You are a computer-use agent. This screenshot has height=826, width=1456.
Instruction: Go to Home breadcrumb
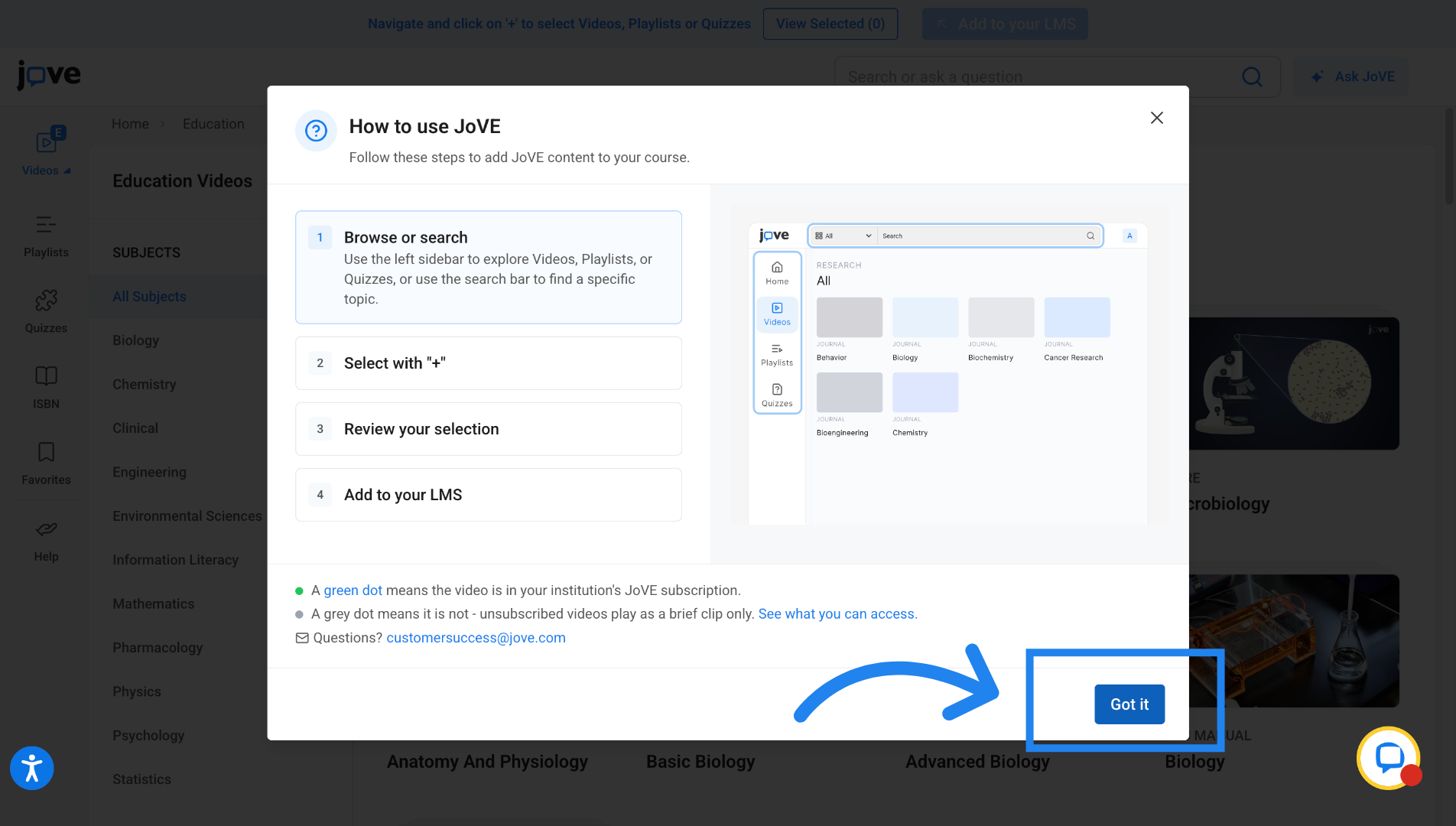click(x=130, y=124)
